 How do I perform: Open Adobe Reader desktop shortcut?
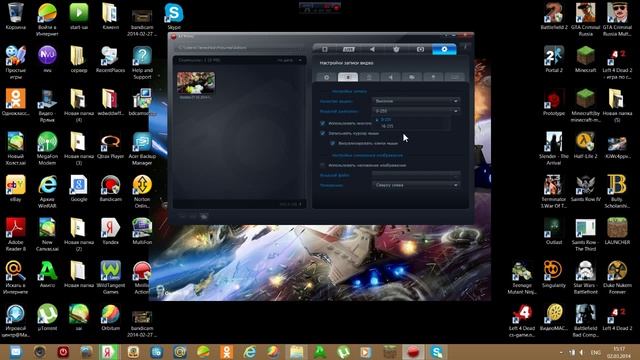pyautogui.click(x=16, y=234)
